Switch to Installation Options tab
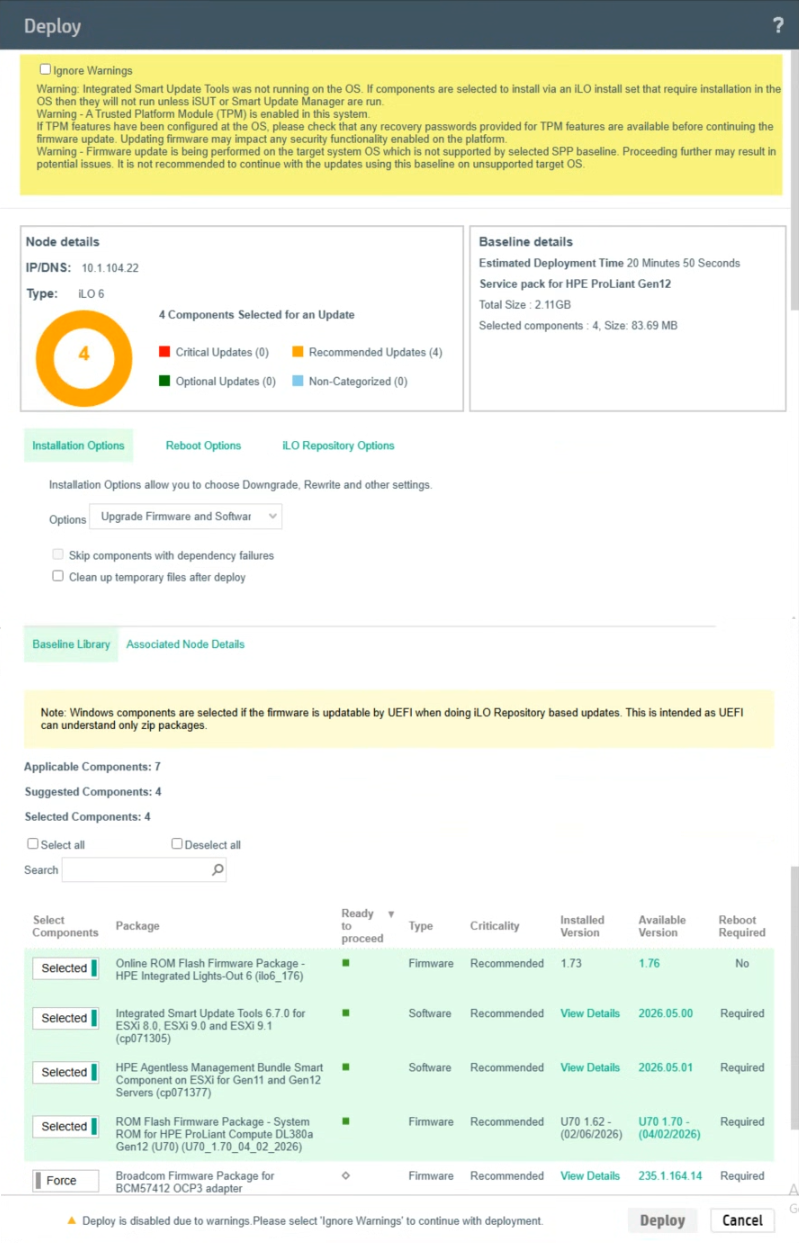 coord(78,445)
